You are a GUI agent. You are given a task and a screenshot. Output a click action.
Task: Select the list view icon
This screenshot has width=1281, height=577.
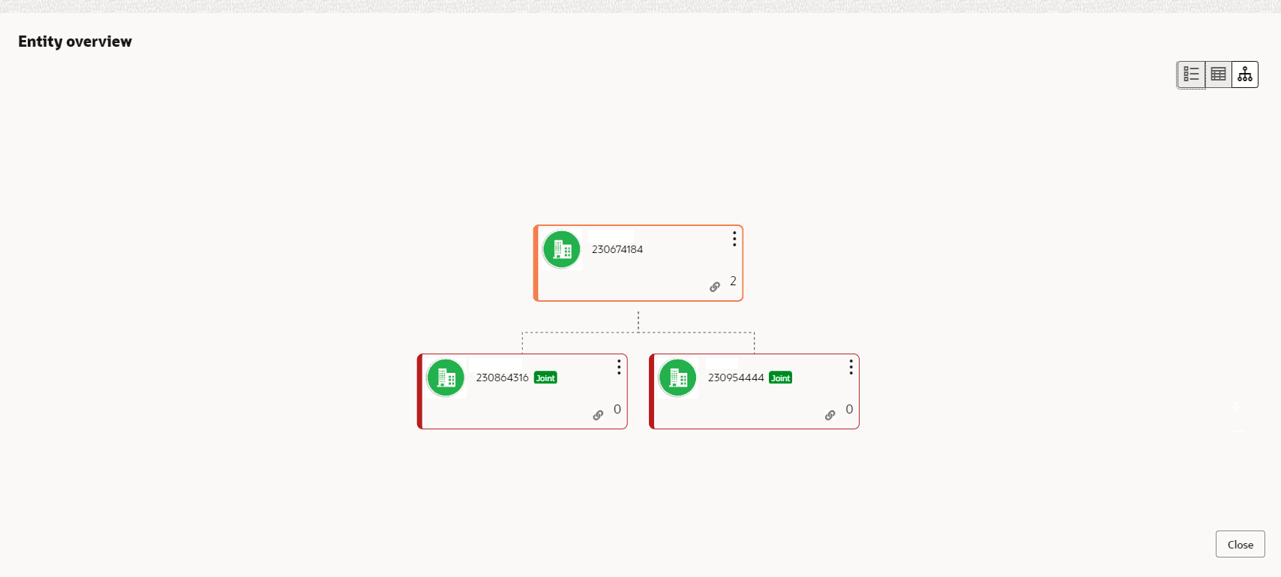click(x=1190, y=73)
